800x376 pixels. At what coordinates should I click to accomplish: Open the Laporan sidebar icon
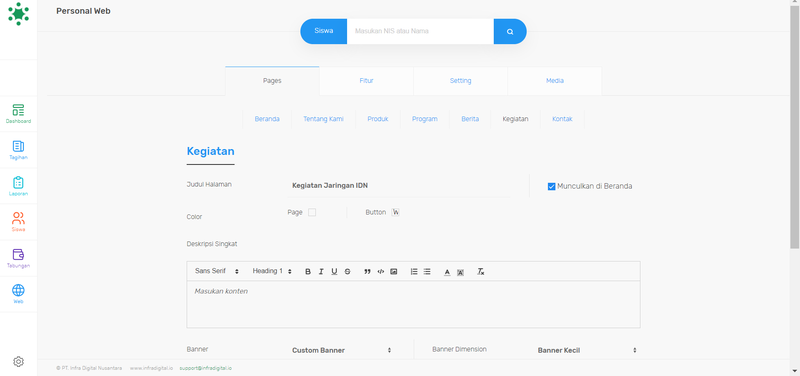[x=18, y=186]
